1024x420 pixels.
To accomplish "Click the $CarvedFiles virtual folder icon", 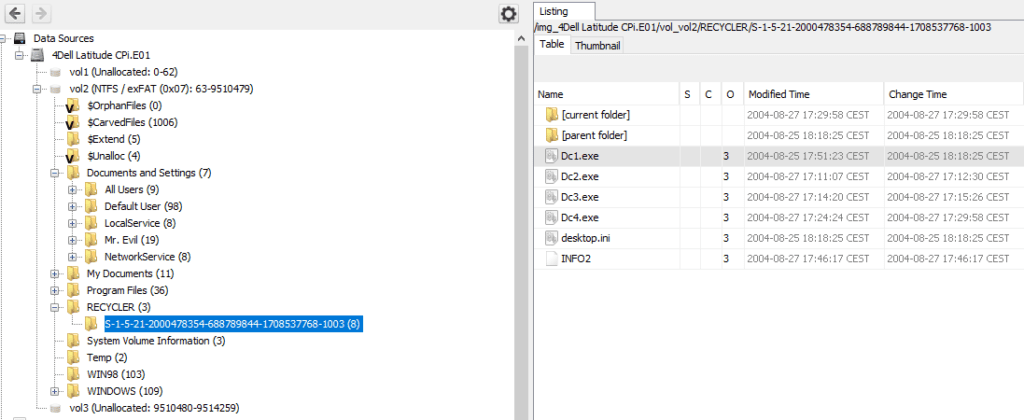I will pos(72,123).
